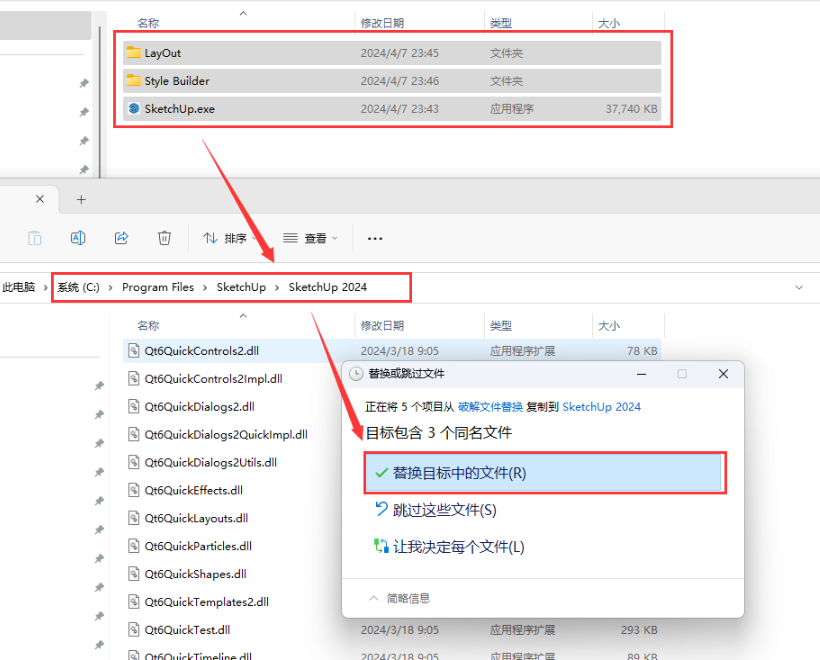This screenshot has height=660, width=820.
Task: Choose 跳过这些文件(S) to skip files
Action: point(436,510)
